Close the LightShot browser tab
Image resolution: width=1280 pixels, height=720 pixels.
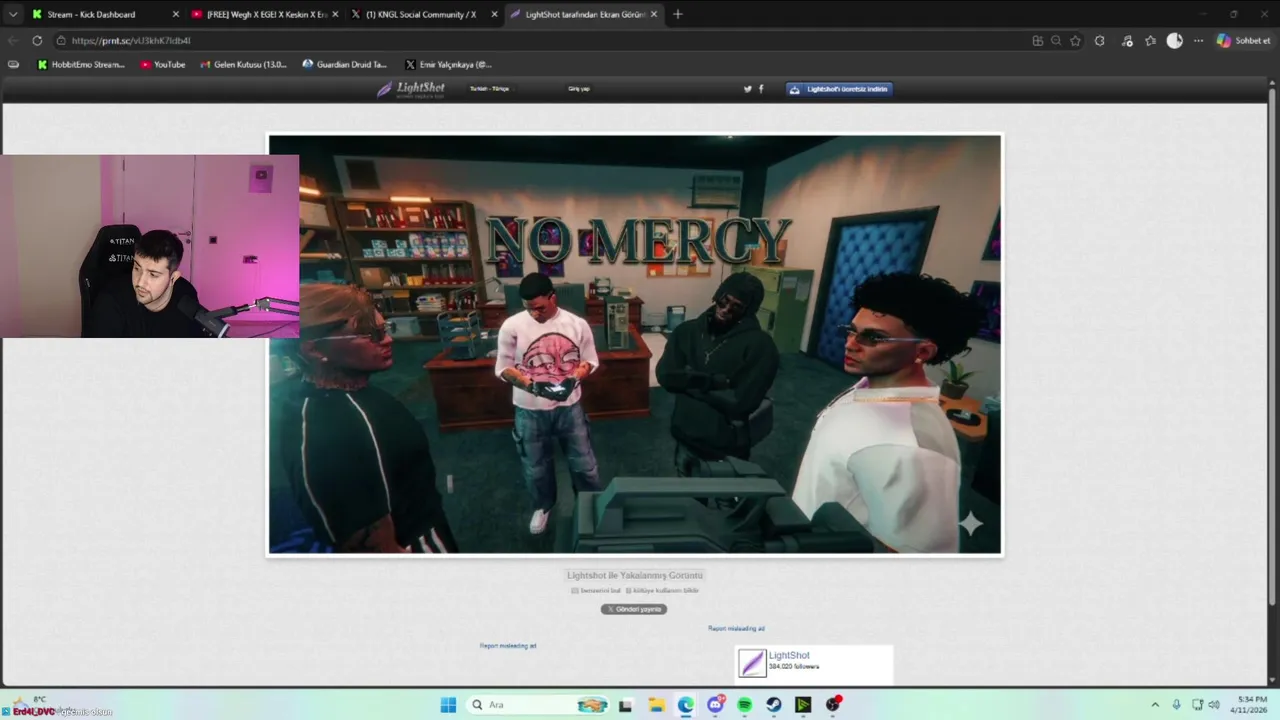pos(654,14)
